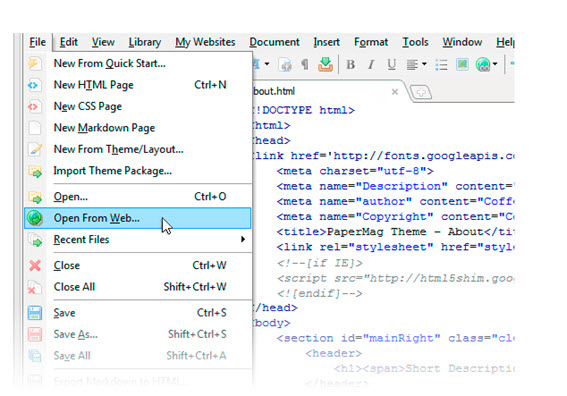The height and width of the screenshot is (396, 567).
Task: Click the blank Markdown page icon
Action: click(34, 128)
